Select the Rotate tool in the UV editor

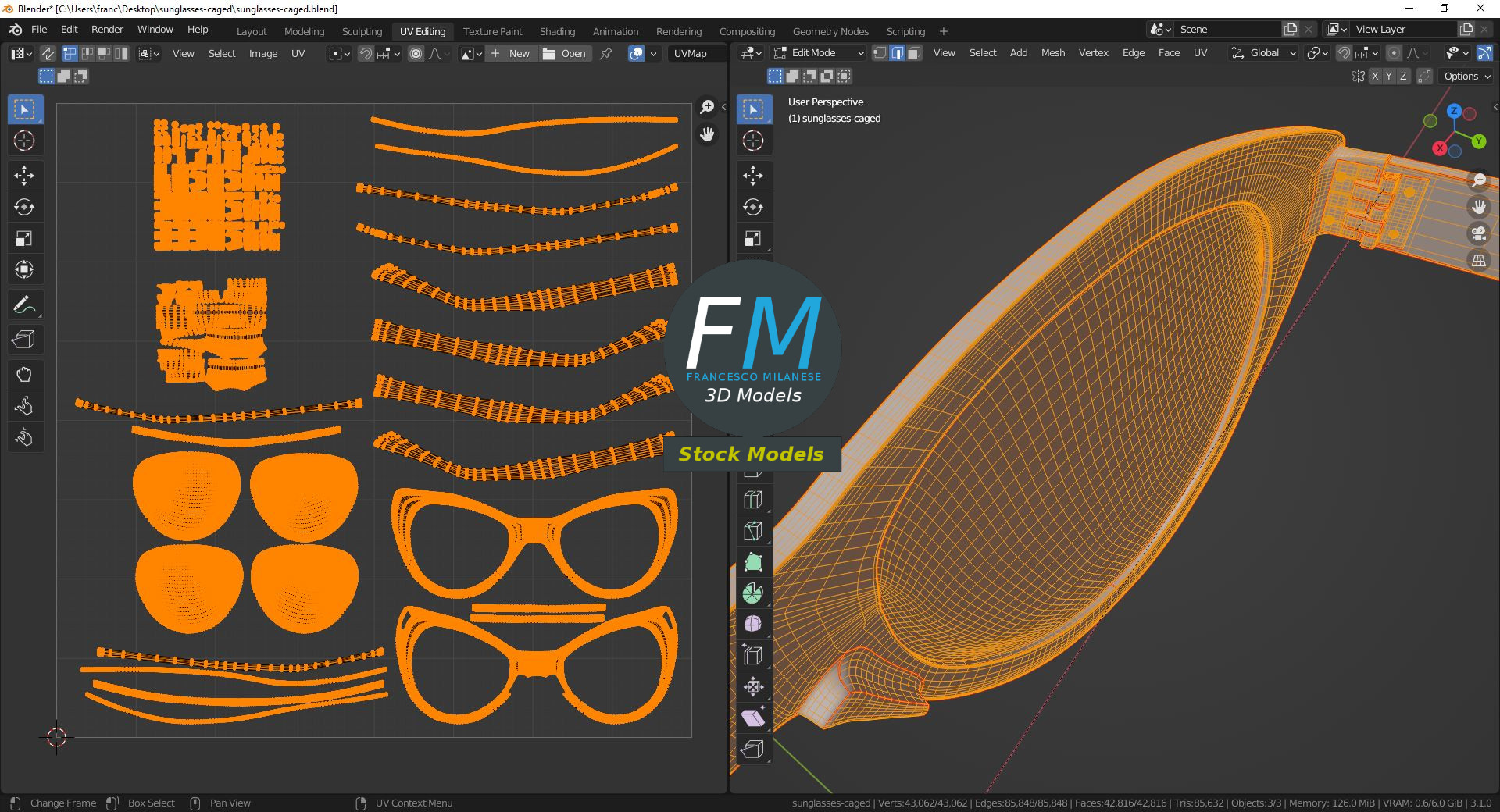pos(24,207)
